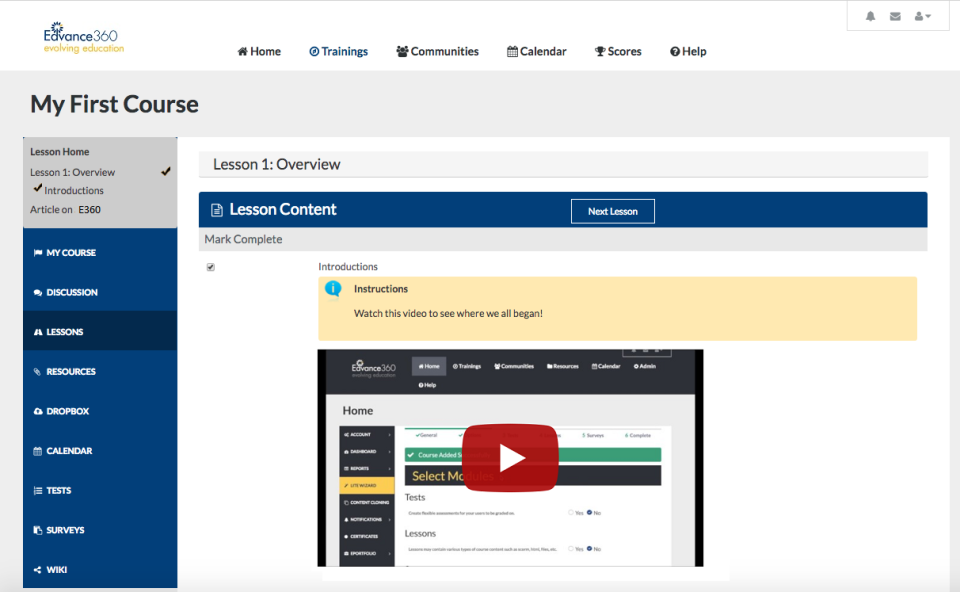
Task: Click the Lesson 1: Overview checkmark icon
Action: point(166,171)
